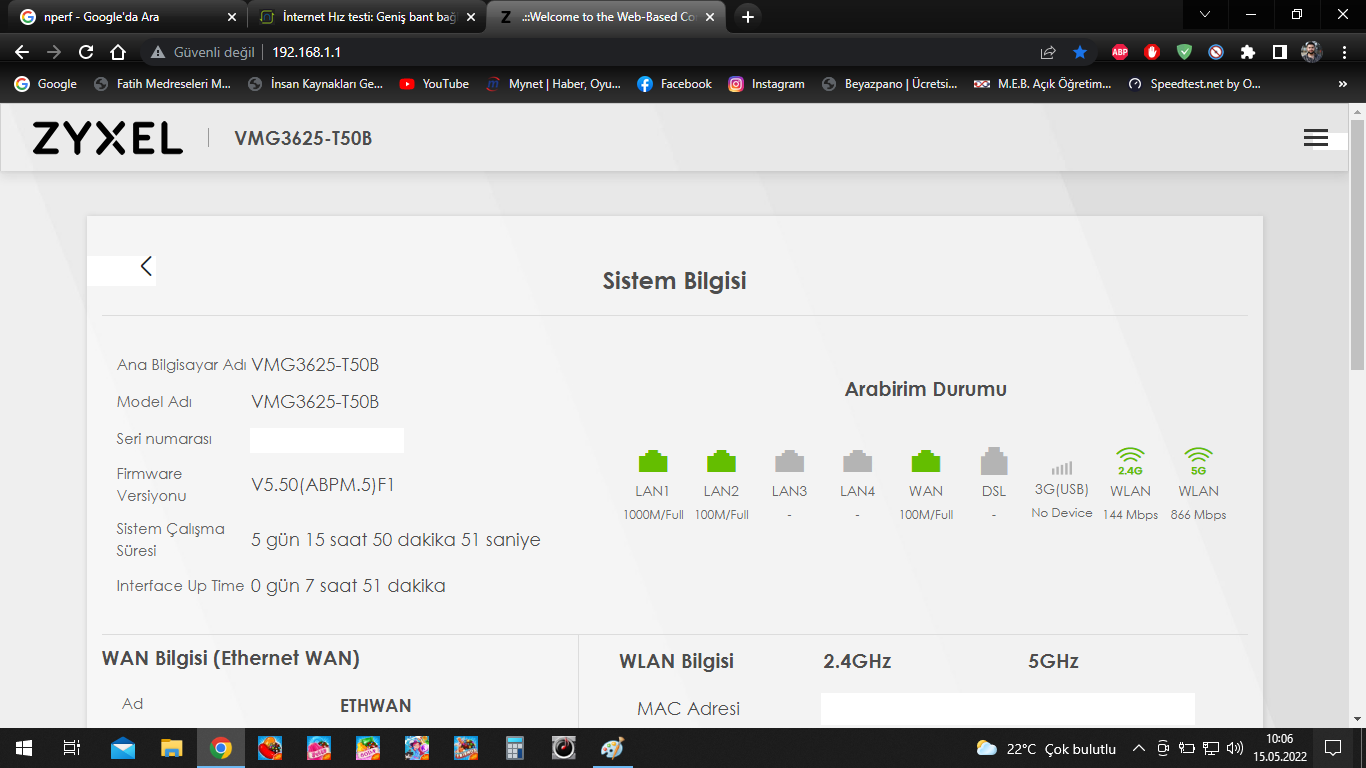Show more bookmarks with the double chevron
This screenshot has width=1366, height=768.
point(1343,84)
